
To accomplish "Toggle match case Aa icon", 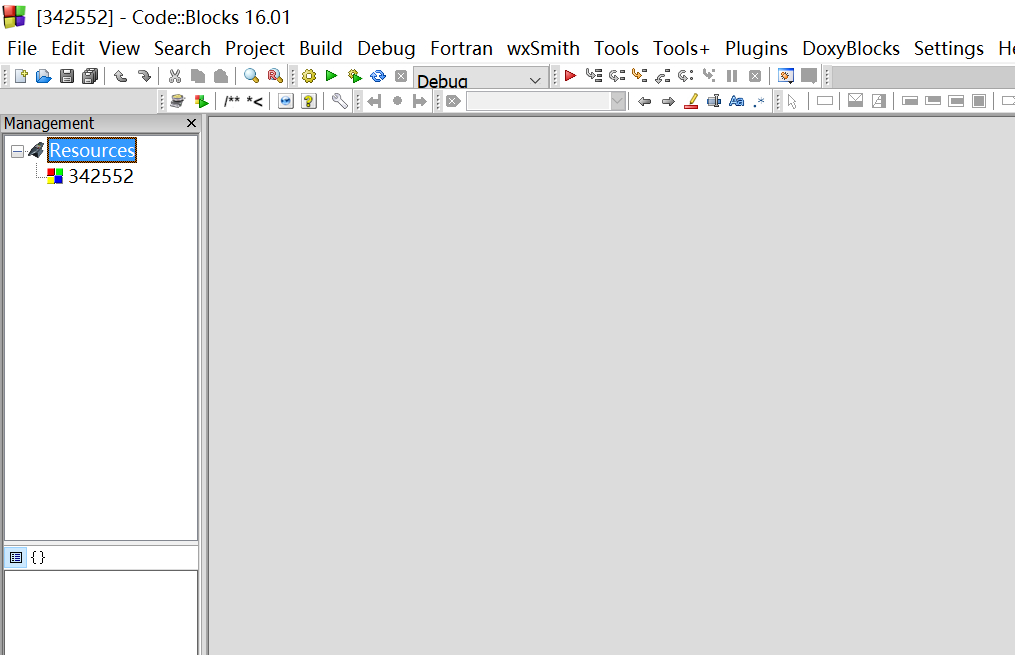I will point(737,101).
